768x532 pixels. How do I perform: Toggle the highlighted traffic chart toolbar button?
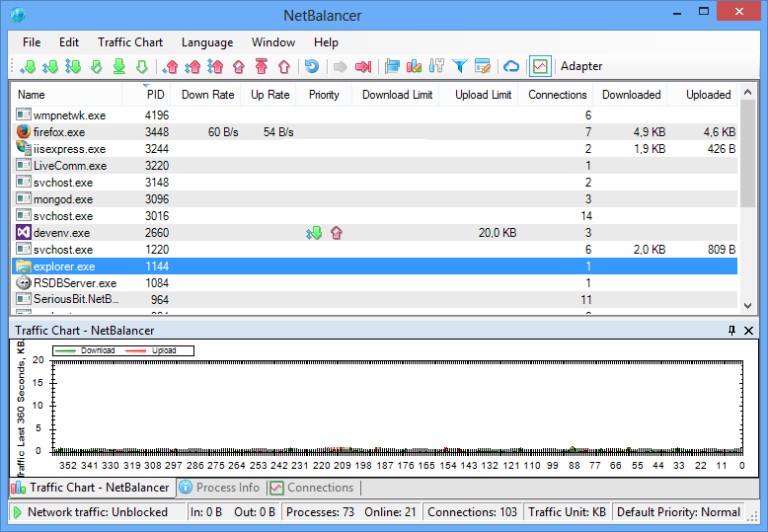point(540,66)
